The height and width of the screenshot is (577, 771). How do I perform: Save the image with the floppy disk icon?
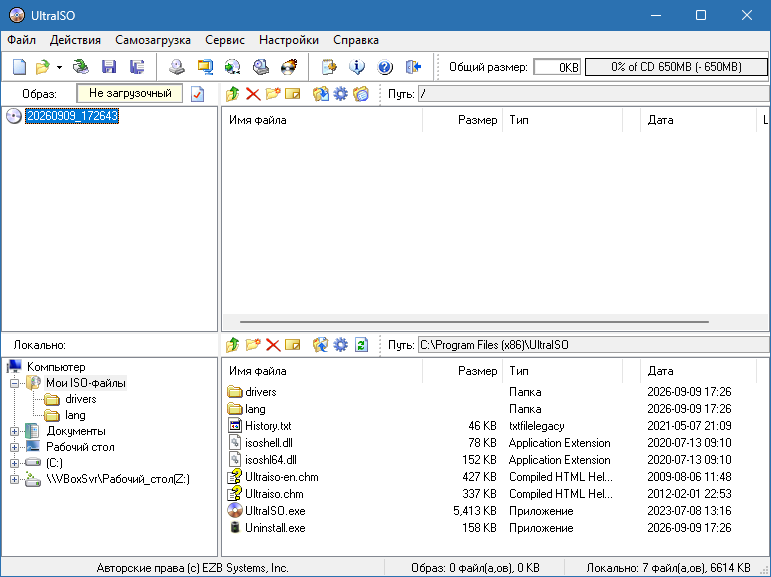click(109, 66)
